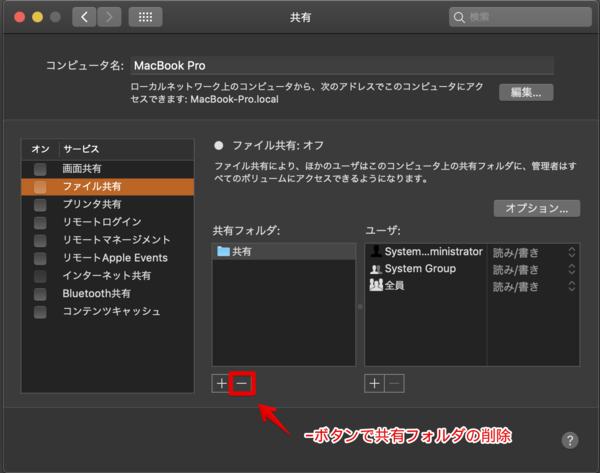Click the yellow minimize window button
600x473 pixels.
point(38,17)
